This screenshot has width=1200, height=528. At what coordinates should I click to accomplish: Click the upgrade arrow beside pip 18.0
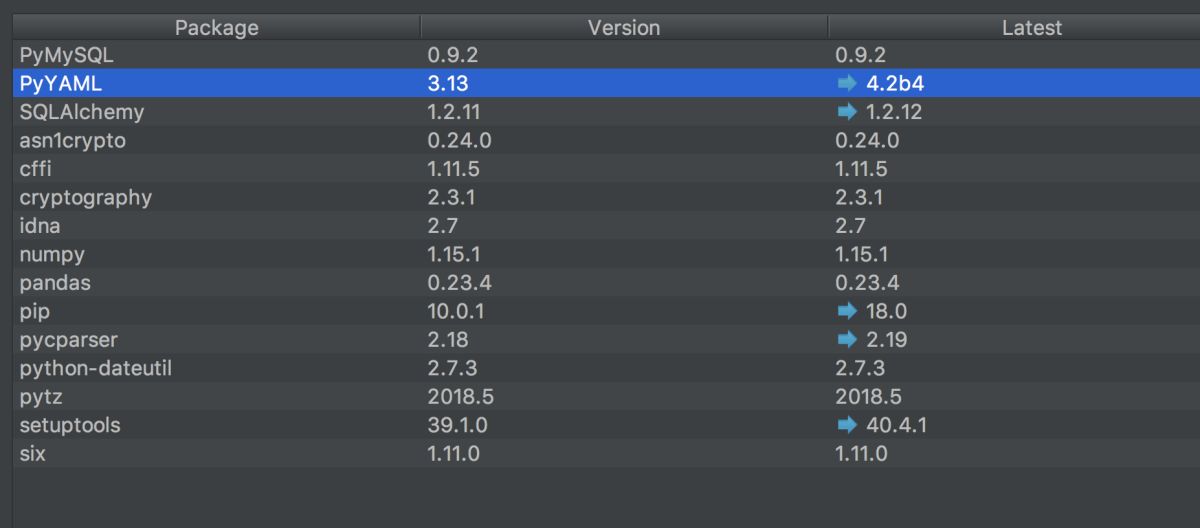pos(847,312)
